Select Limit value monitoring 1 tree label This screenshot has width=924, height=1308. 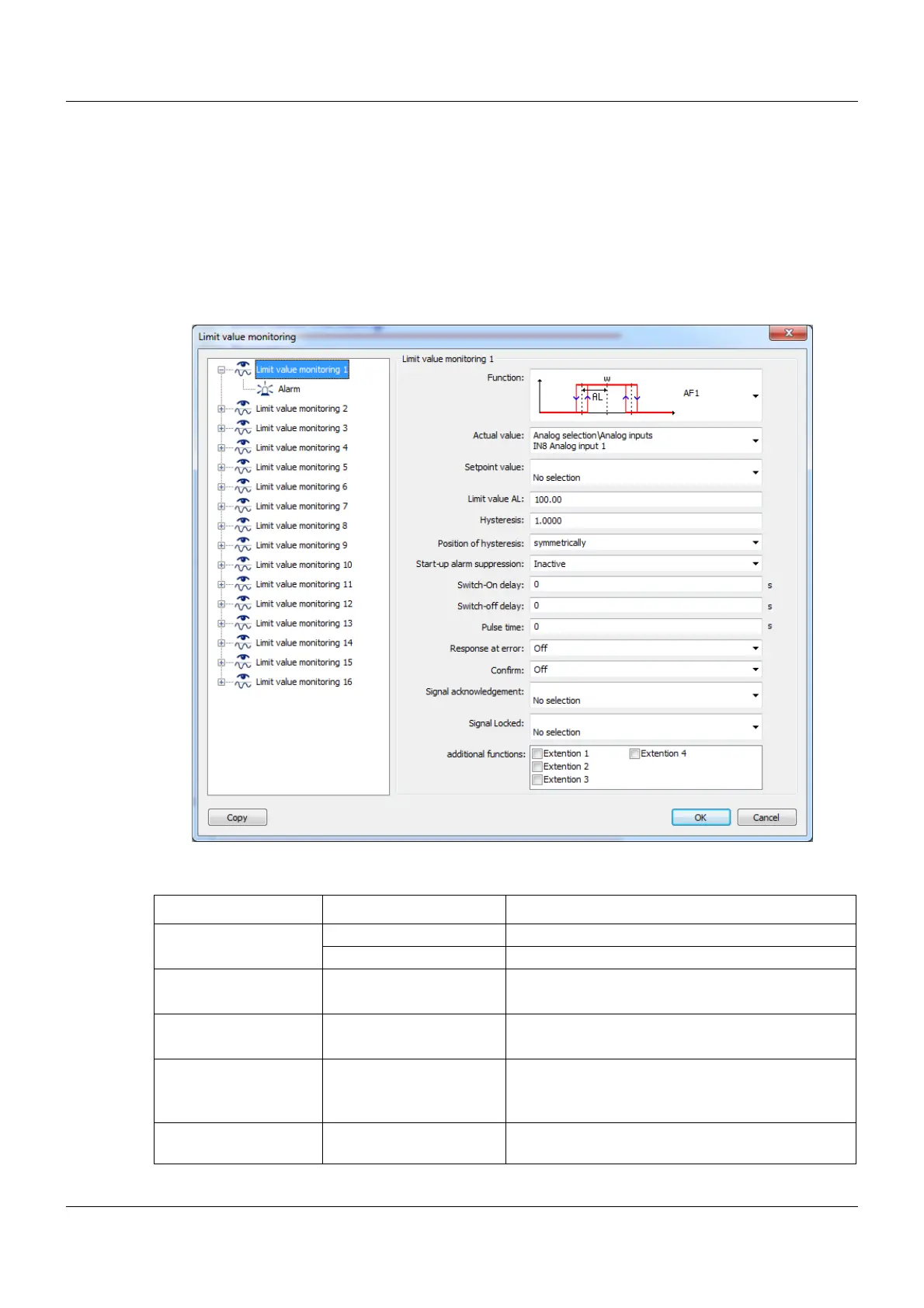coord(302,370)
